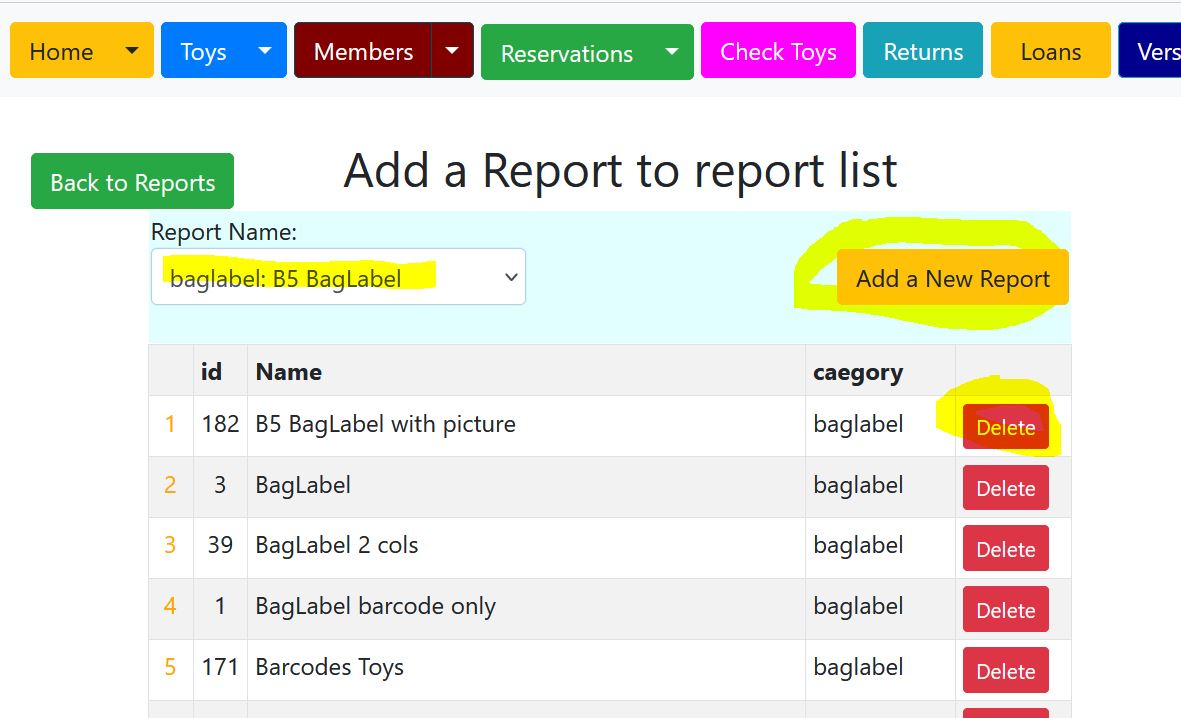Expand the Reservations dropdown arrow

[671, 52]
